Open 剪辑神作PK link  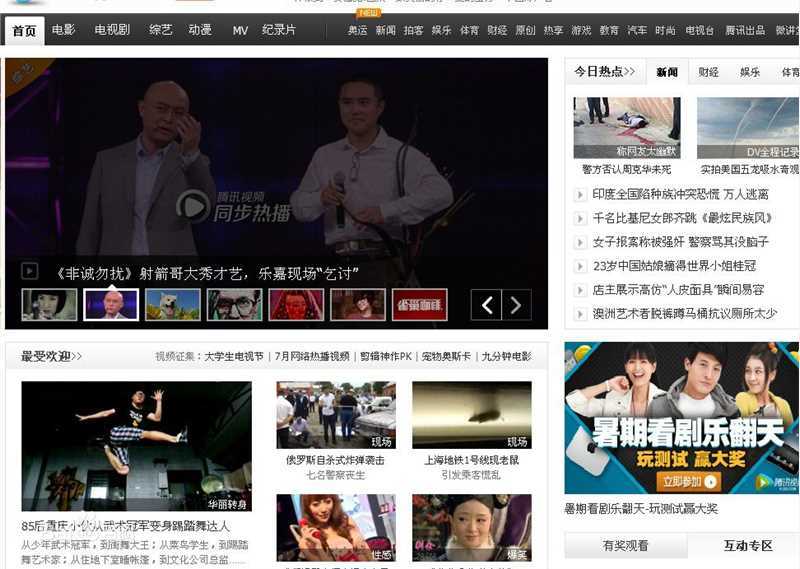tap(386, 356)
